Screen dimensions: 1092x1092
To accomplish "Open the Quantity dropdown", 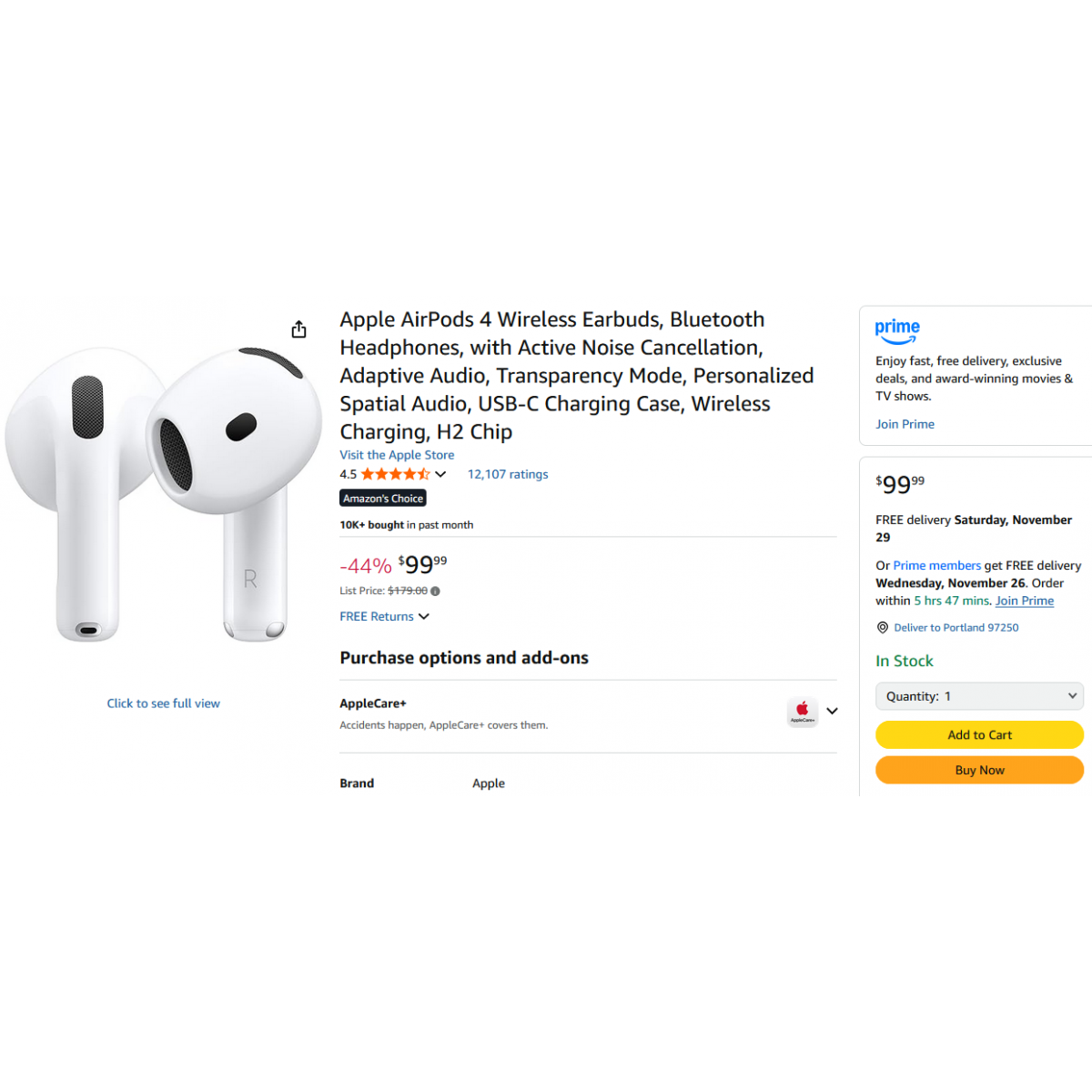I will (979, 696).
